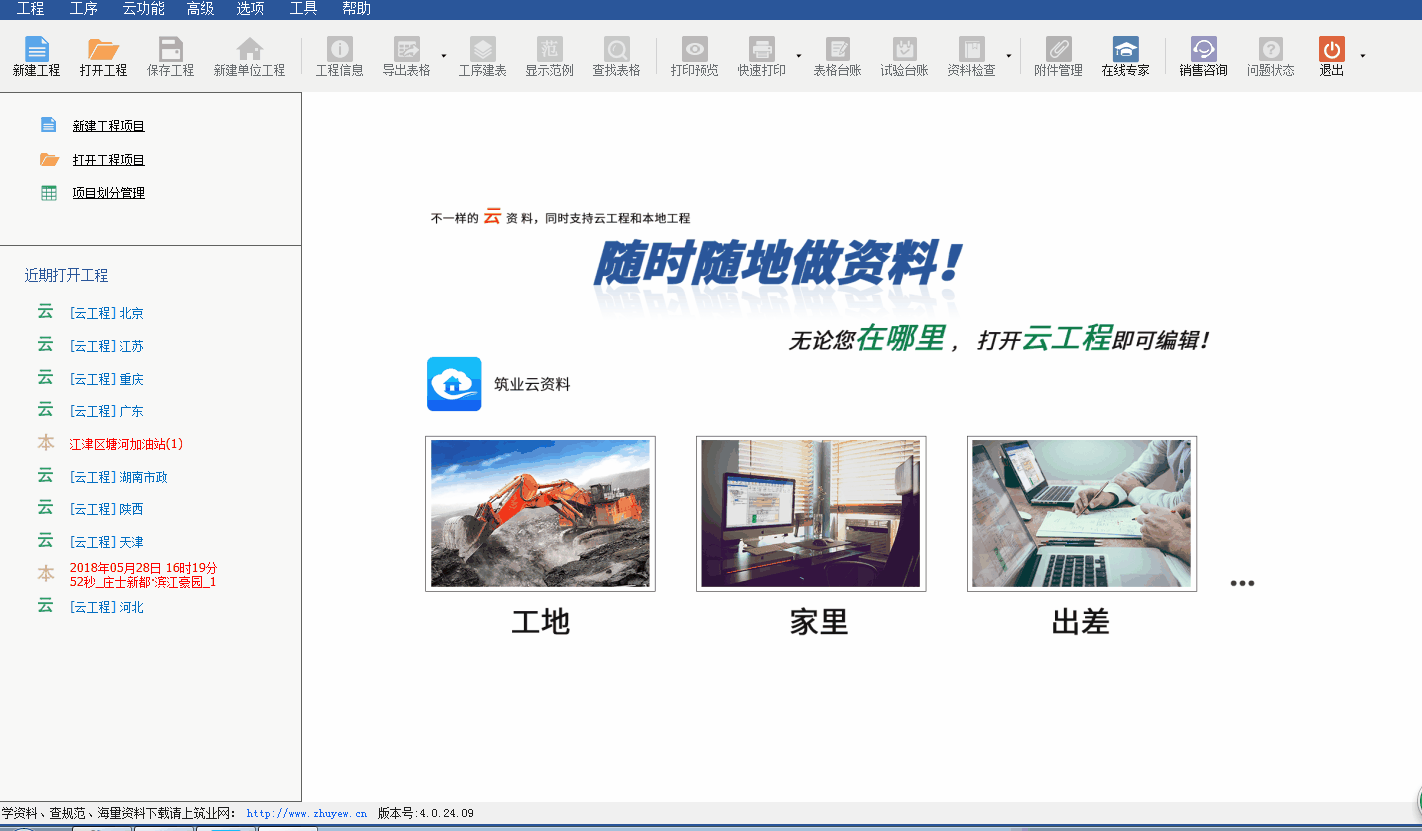The height and width of the screenshot is (831, 1422).
Task: Open the 帮助 menu in menu bar
Action: pos(356,9)
